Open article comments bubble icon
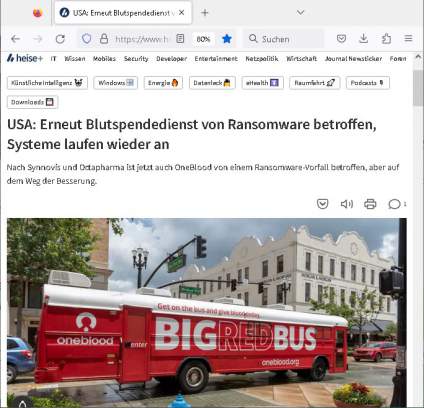424x408 pixels. point(394,204)
